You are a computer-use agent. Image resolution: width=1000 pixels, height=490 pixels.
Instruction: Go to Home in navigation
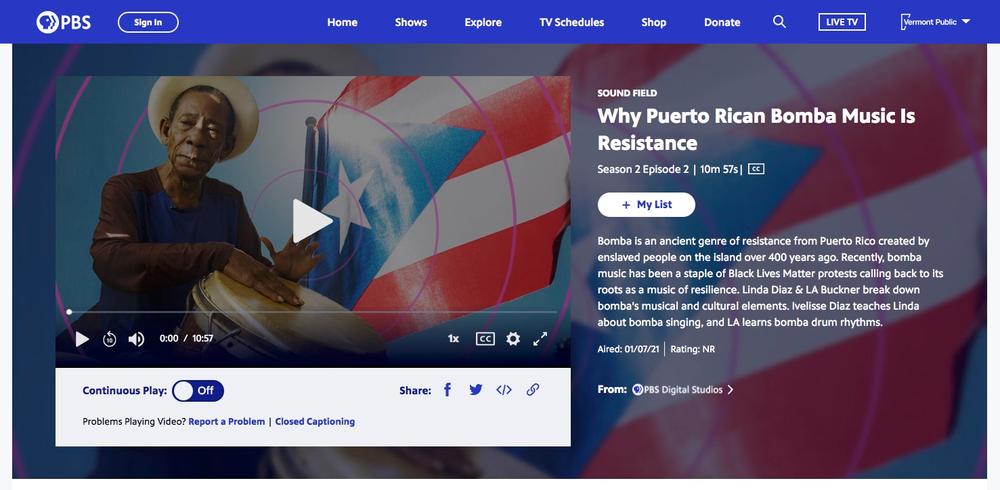(x=342, y=22)
